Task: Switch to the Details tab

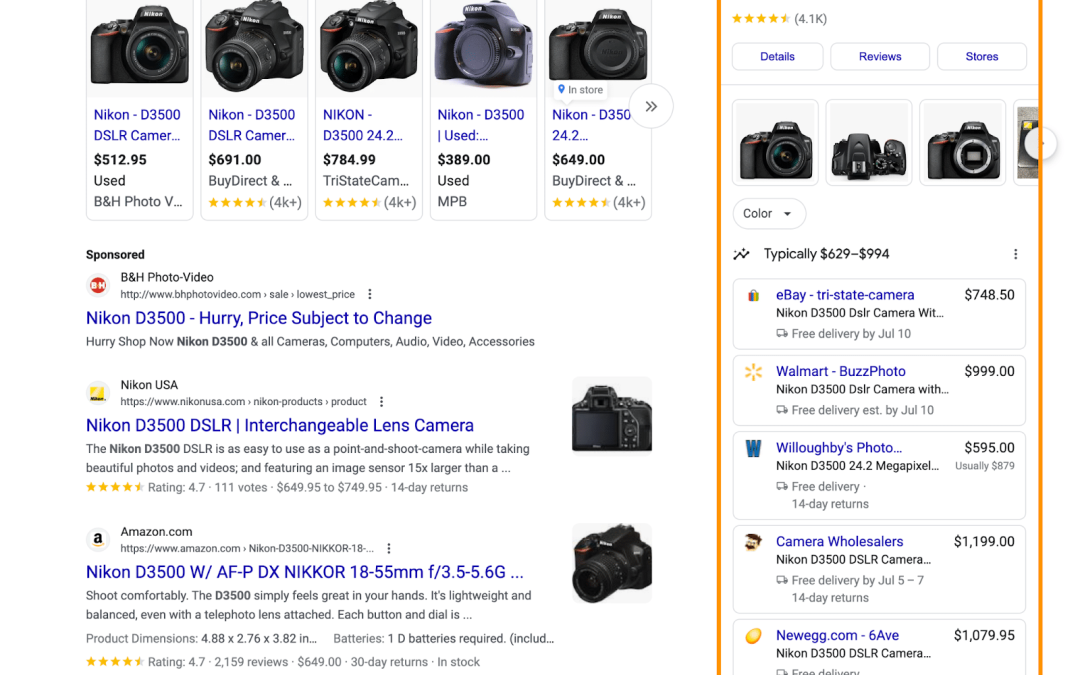Action: click(x=777, y=56)
